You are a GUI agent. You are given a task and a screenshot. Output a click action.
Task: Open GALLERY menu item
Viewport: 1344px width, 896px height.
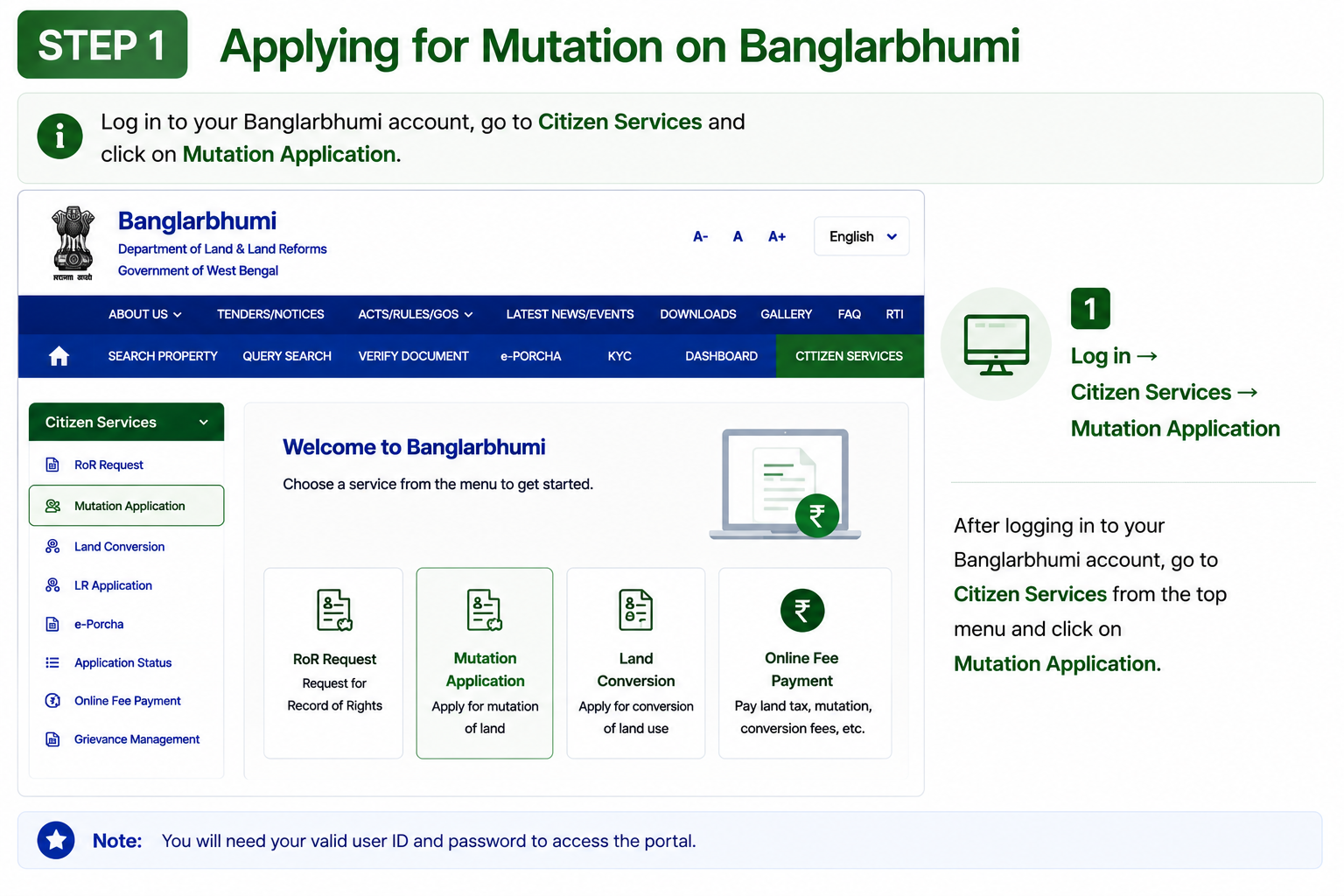[x=786, y=314]
